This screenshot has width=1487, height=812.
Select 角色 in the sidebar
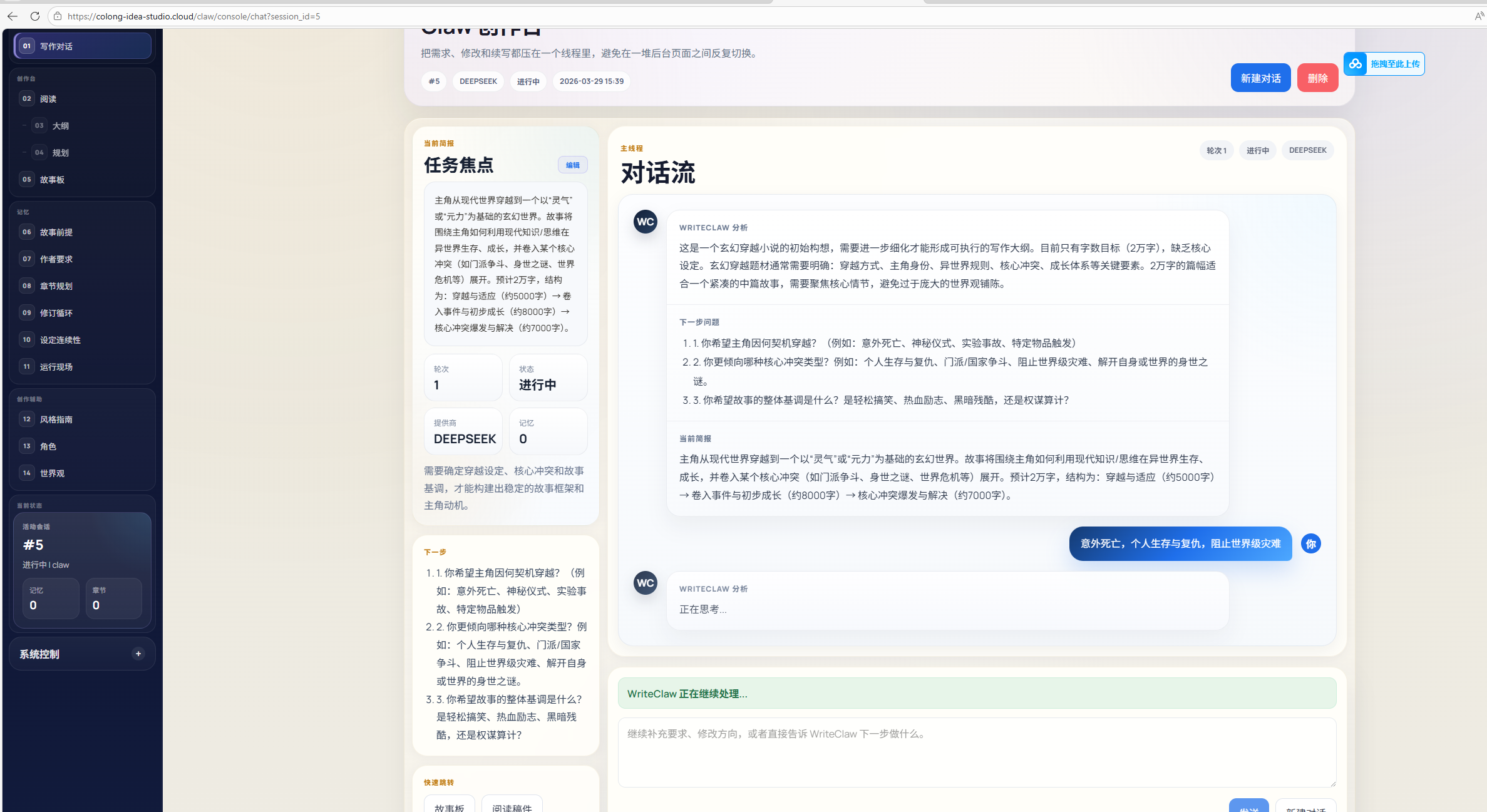coord(48,446)
